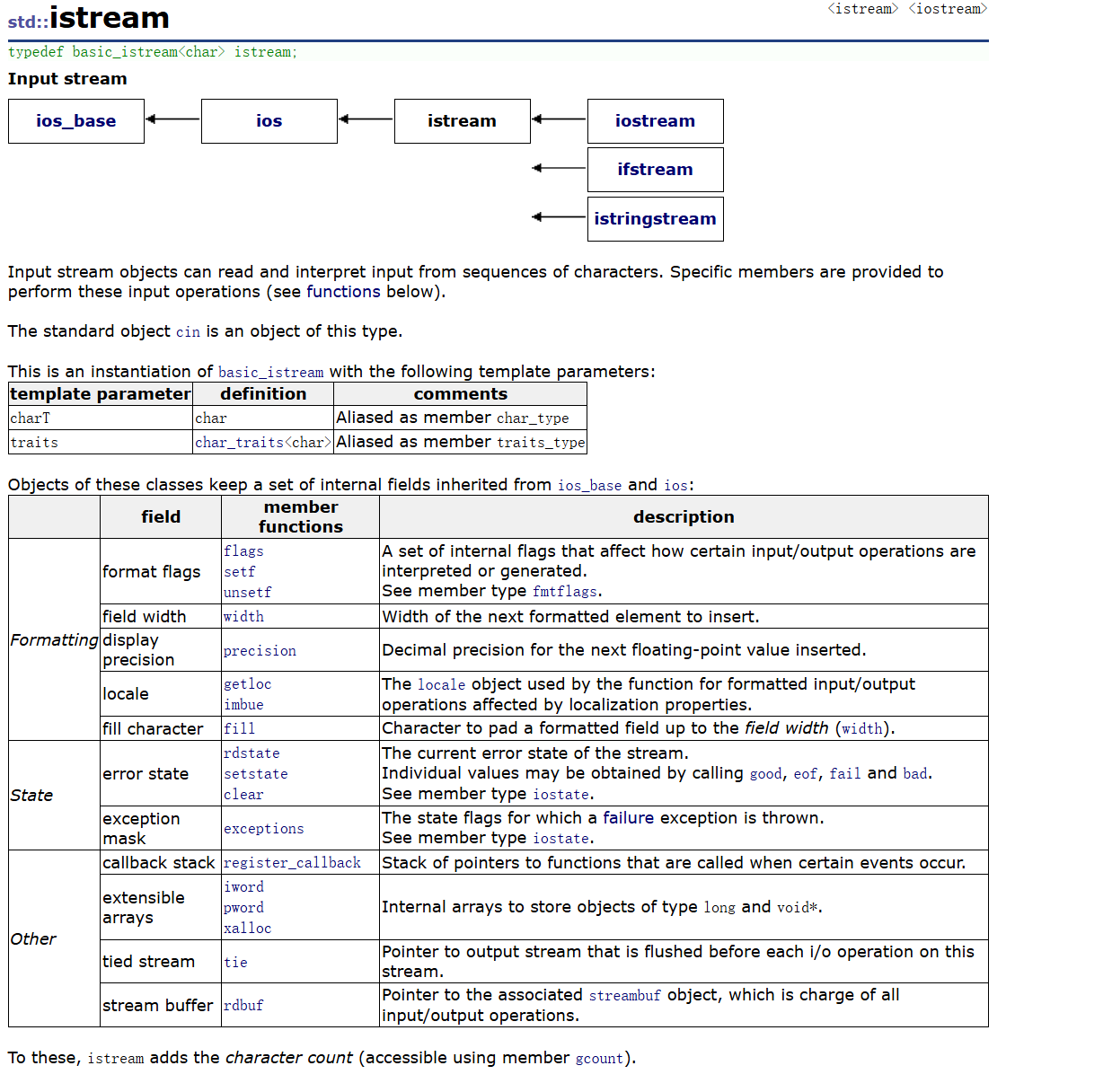Viewport: 1112px width, 1092px height.
Task: Click the pword member function
Action: pos(243,908)
